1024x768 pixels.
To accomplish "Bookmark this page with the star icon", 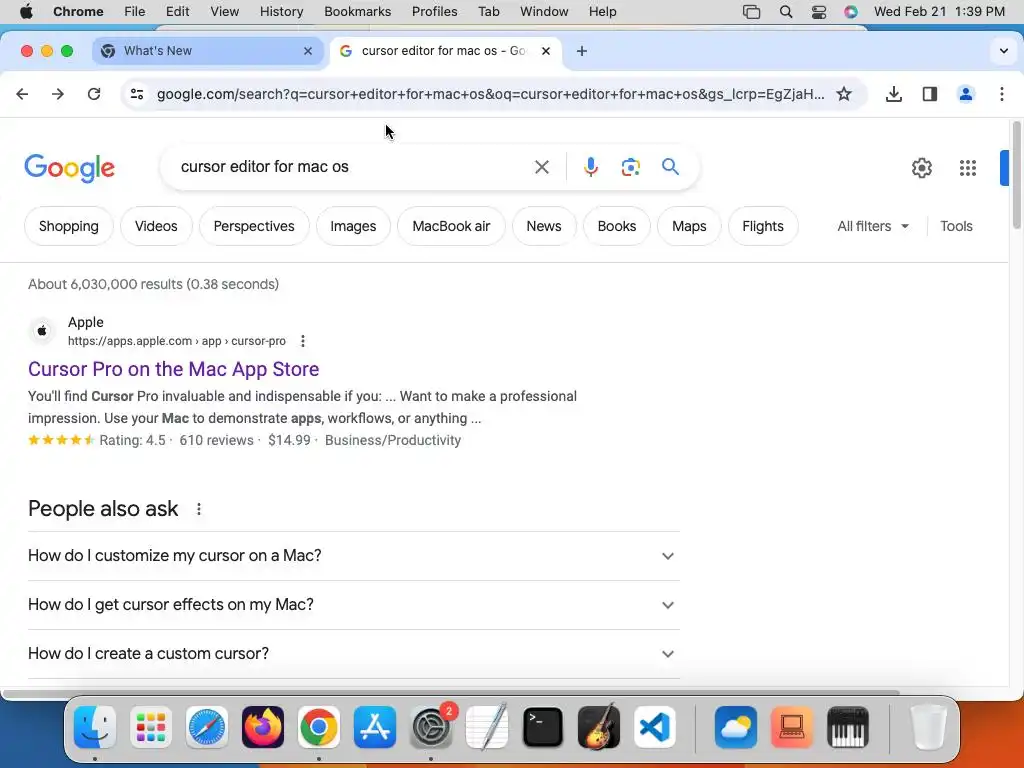I will click(844, 94).
